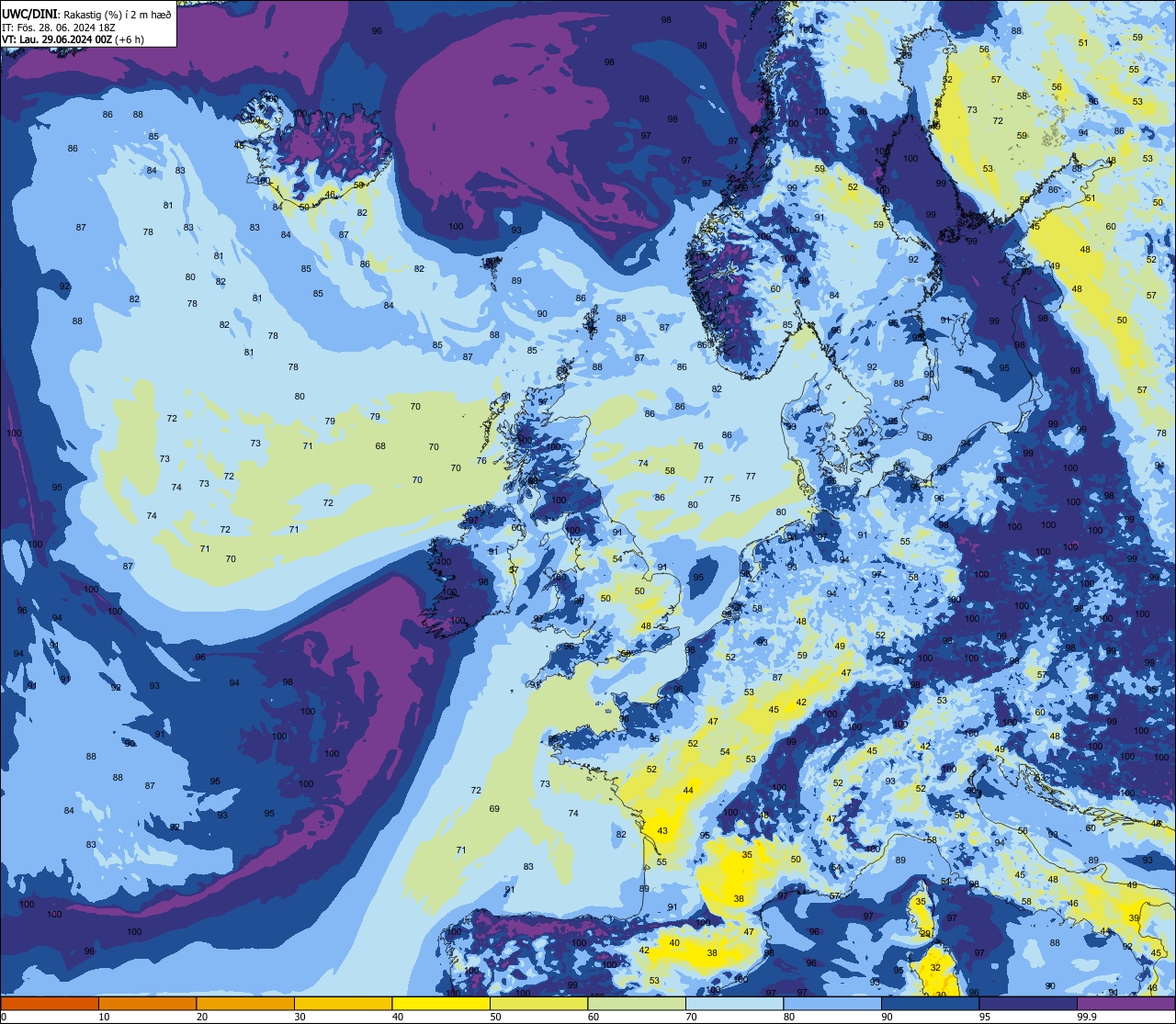This screenshot has width=1176, height=1024.
Task: Click the 'VT: Lau. 29.06.2024 00Z' line
Action: (x=57, y=39)
